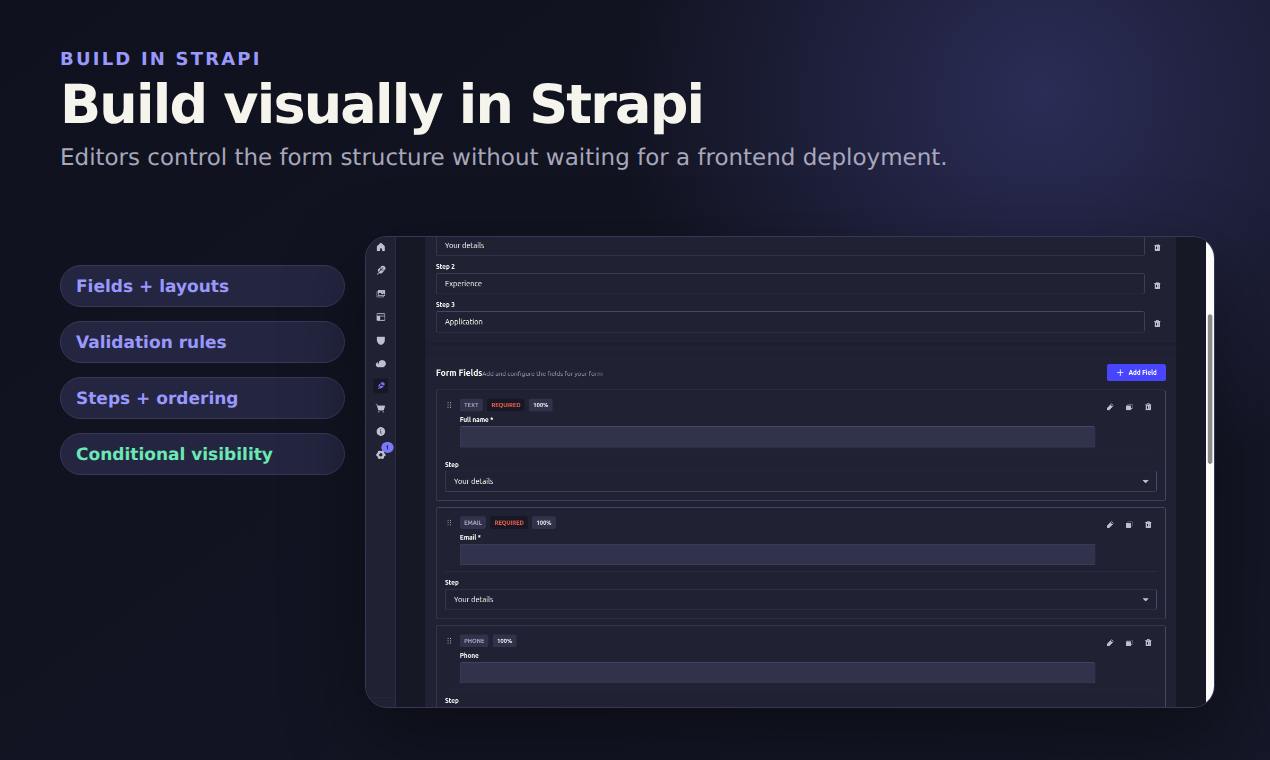
Task: Select the 'Steps + ordering' pill
Action: (x=202, y=398)
